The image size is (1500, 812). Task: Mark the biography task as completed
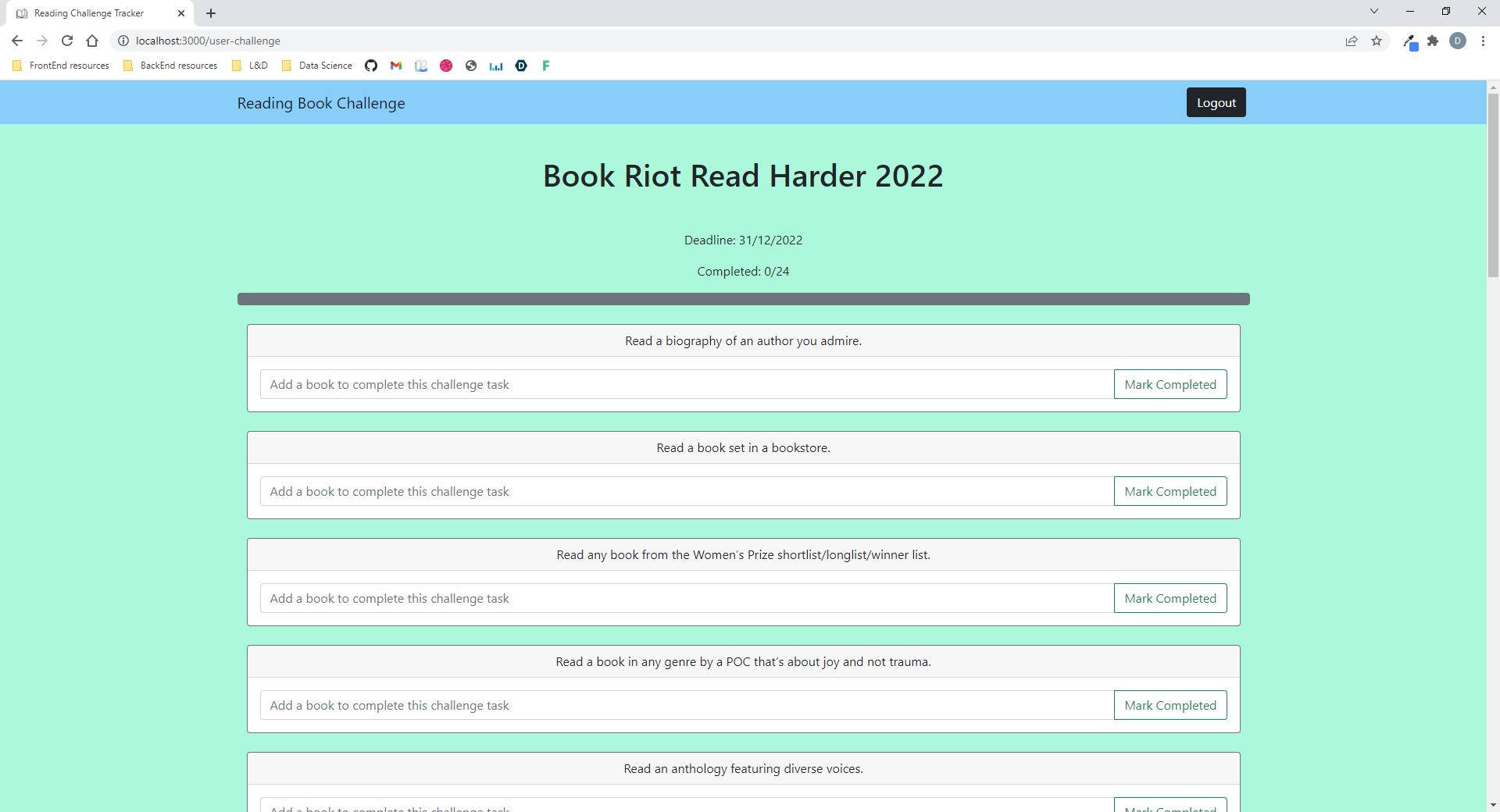1170,384
